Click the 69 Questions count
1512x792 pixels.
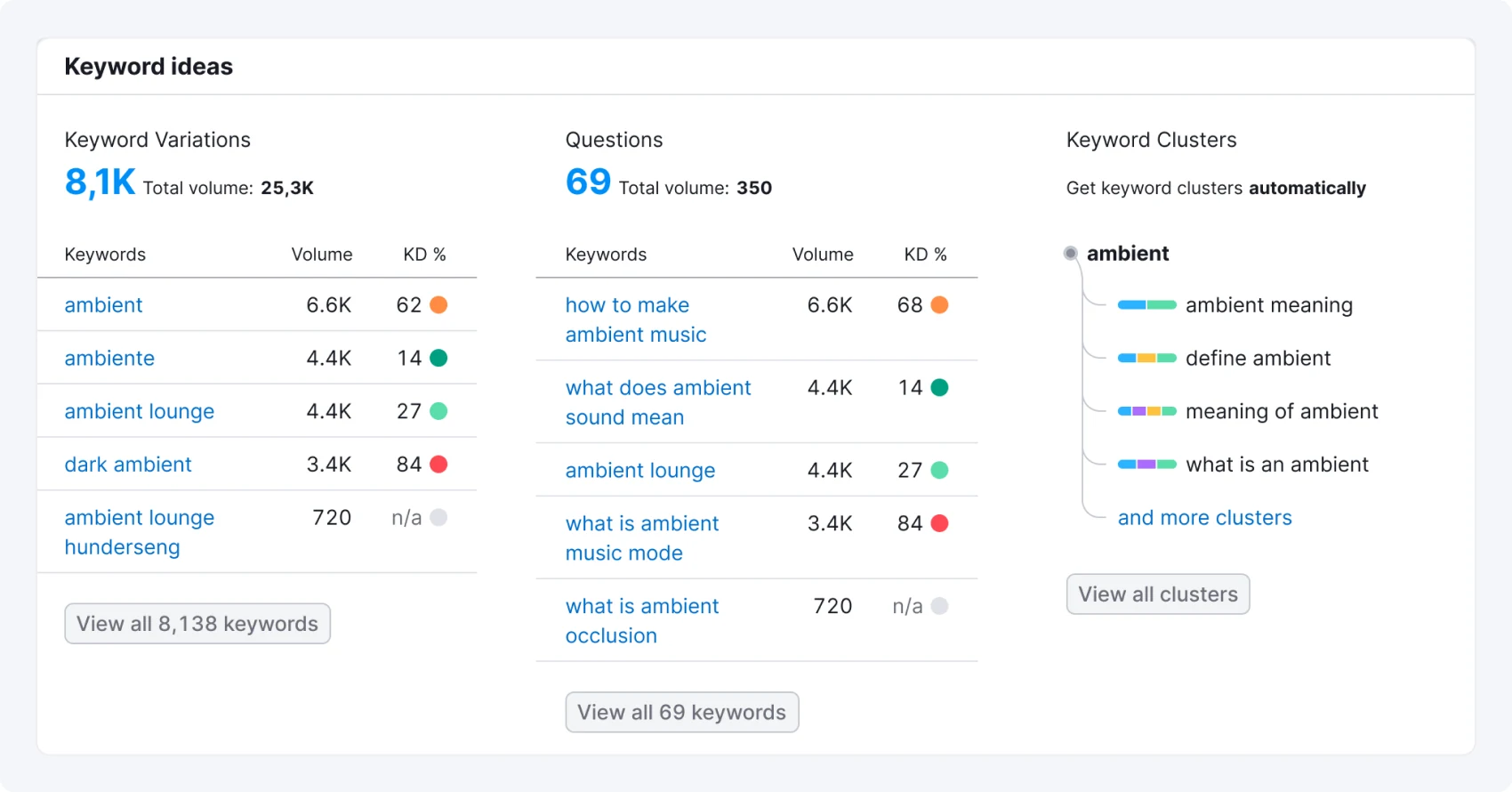[x=588, y=182]
